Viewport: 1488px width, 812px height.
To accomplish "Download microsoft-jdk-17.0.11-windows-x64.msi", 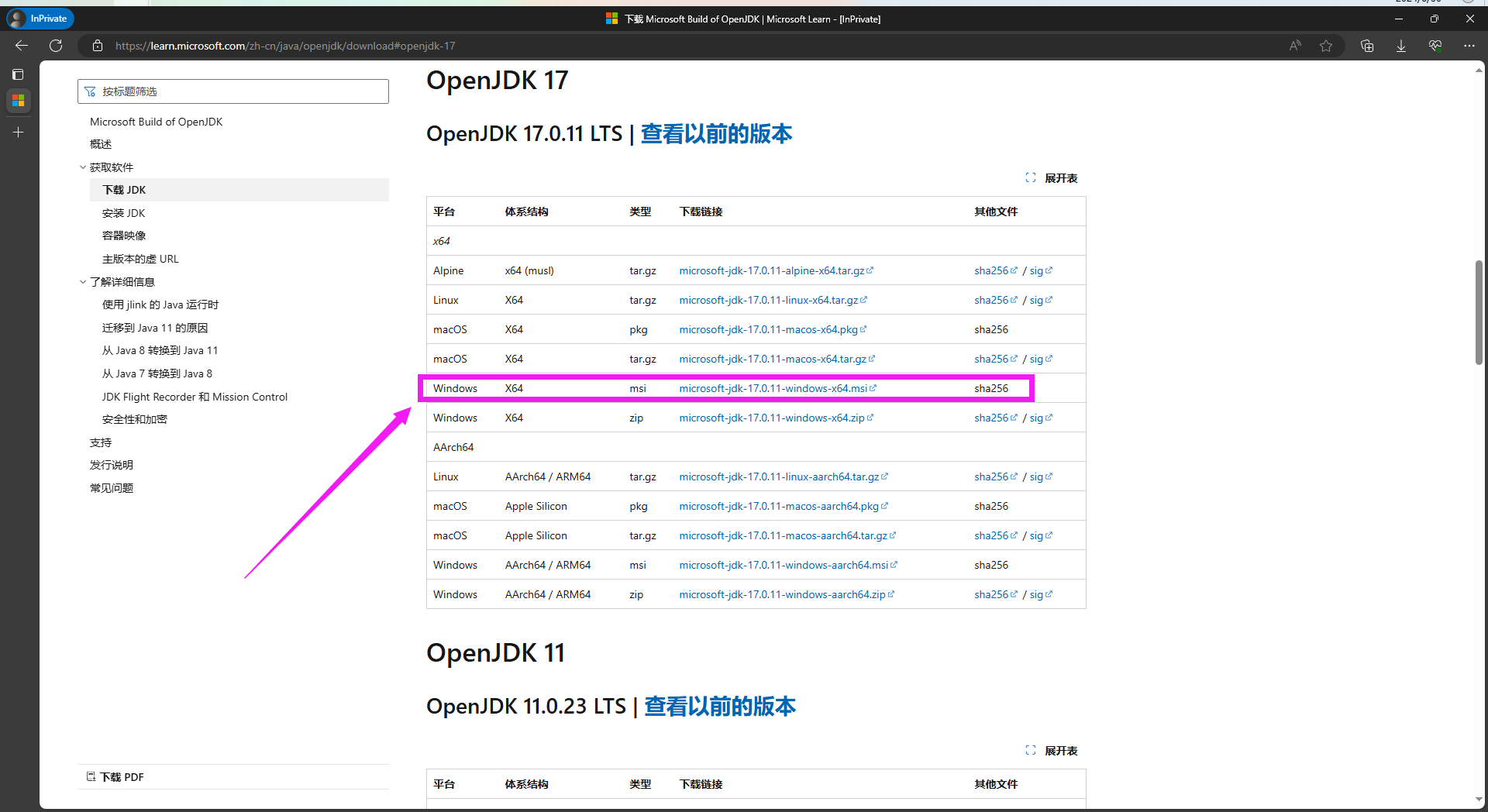I will pyautogui.click(x=777, y=388).
